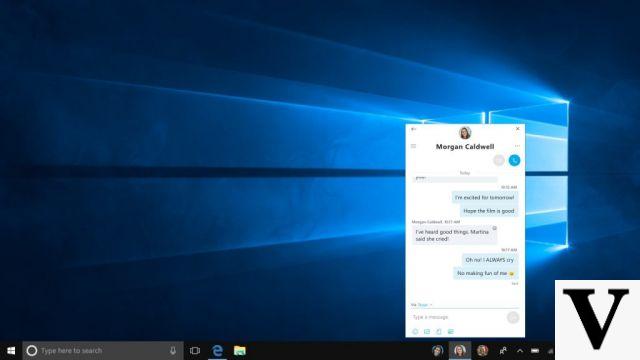640x360 pixels.
Task: Open the Windows Start menu
Action: point(11,351)
